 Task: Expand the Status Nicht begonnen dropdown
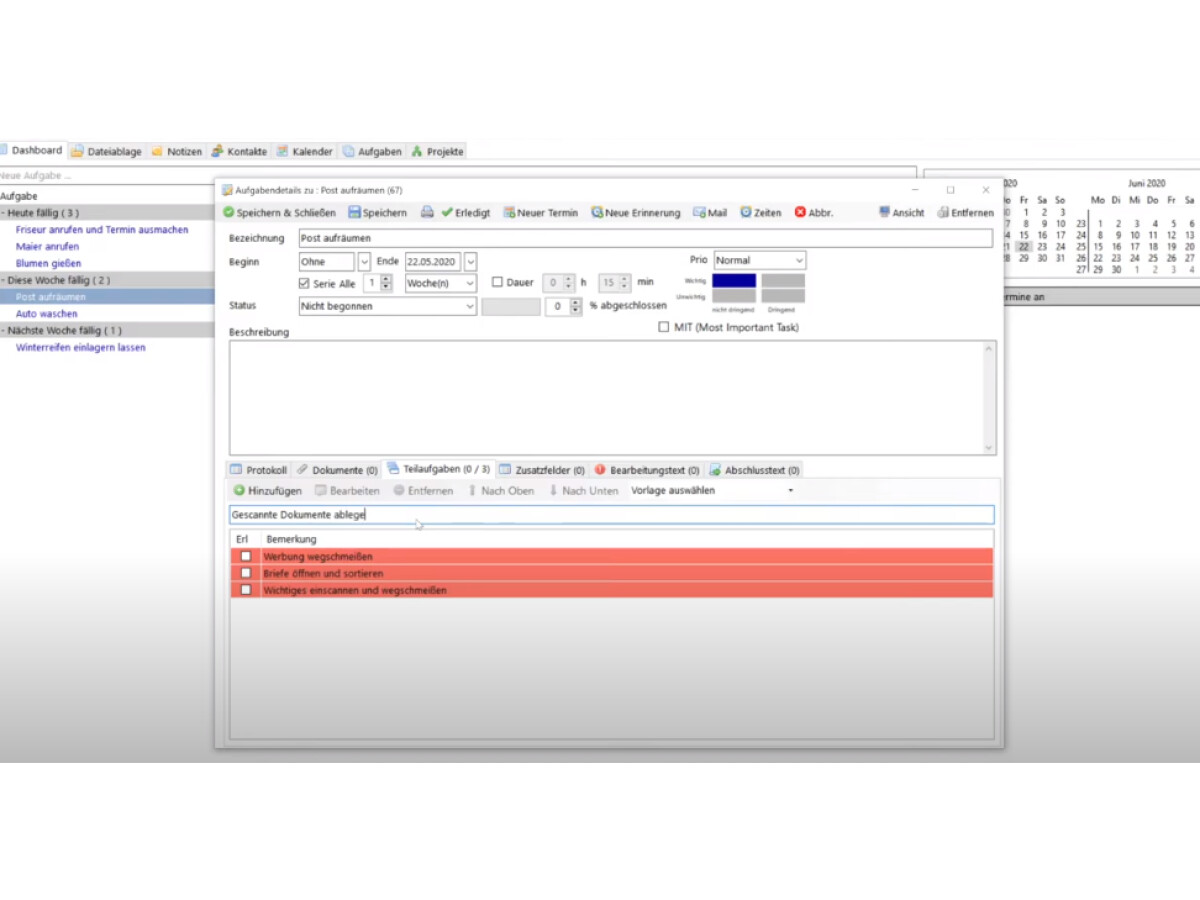[x=388, y=307]
